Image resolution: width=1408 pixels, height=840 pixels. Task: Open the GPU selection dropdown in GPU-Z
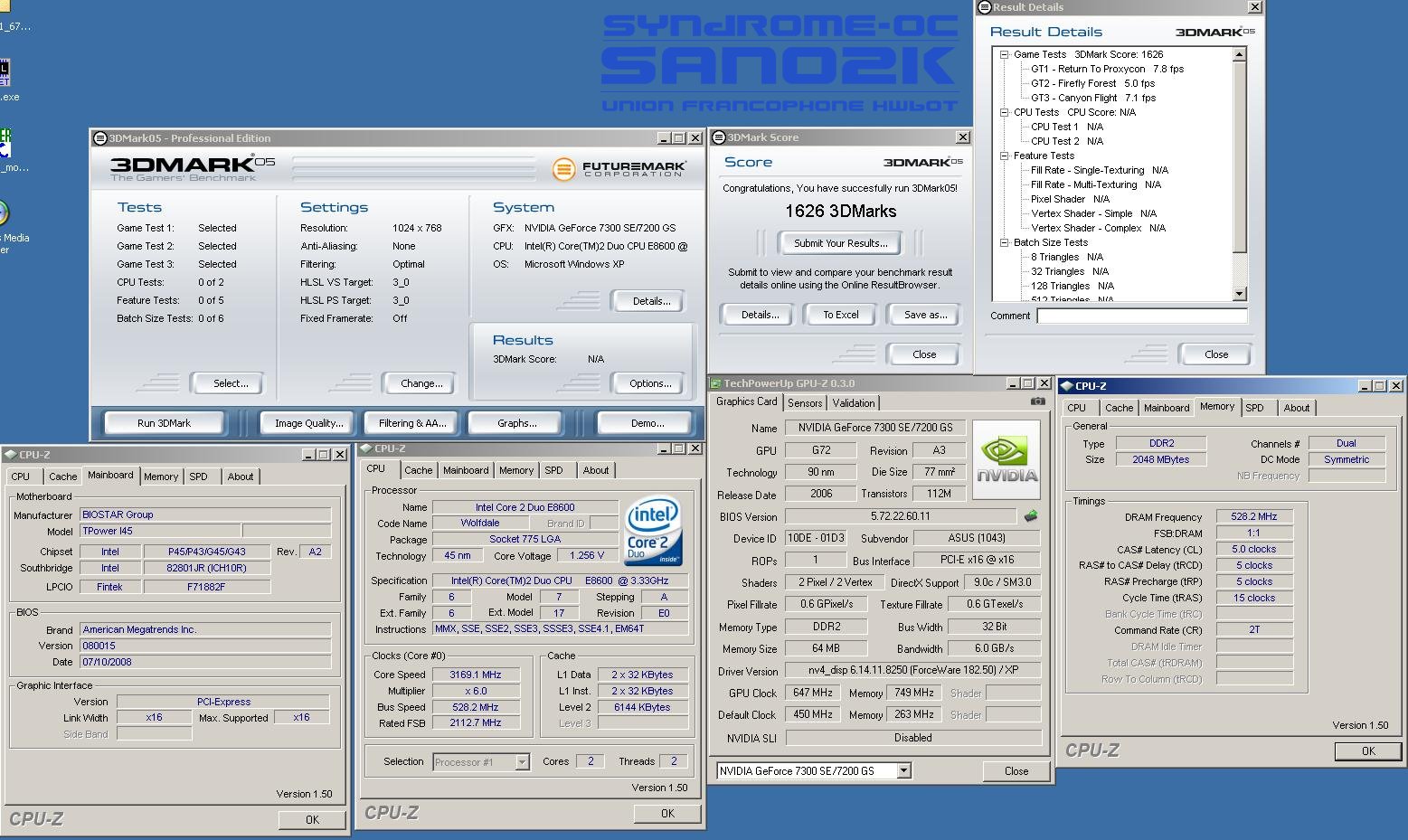tap(903, 771)
